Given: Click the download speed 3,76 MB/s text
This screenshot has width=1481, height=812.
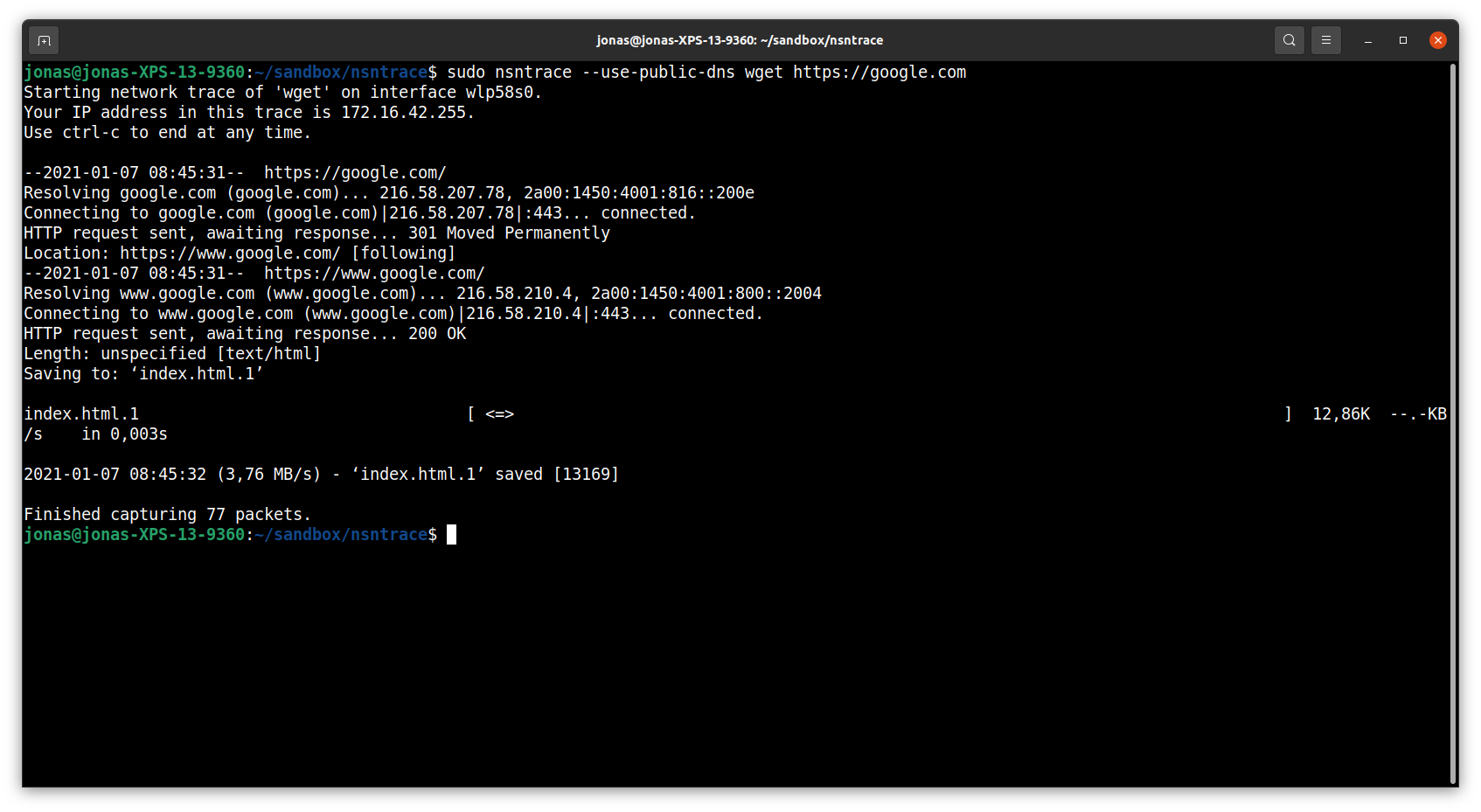Looking at the screenshot, I should [x=269, y=474].
